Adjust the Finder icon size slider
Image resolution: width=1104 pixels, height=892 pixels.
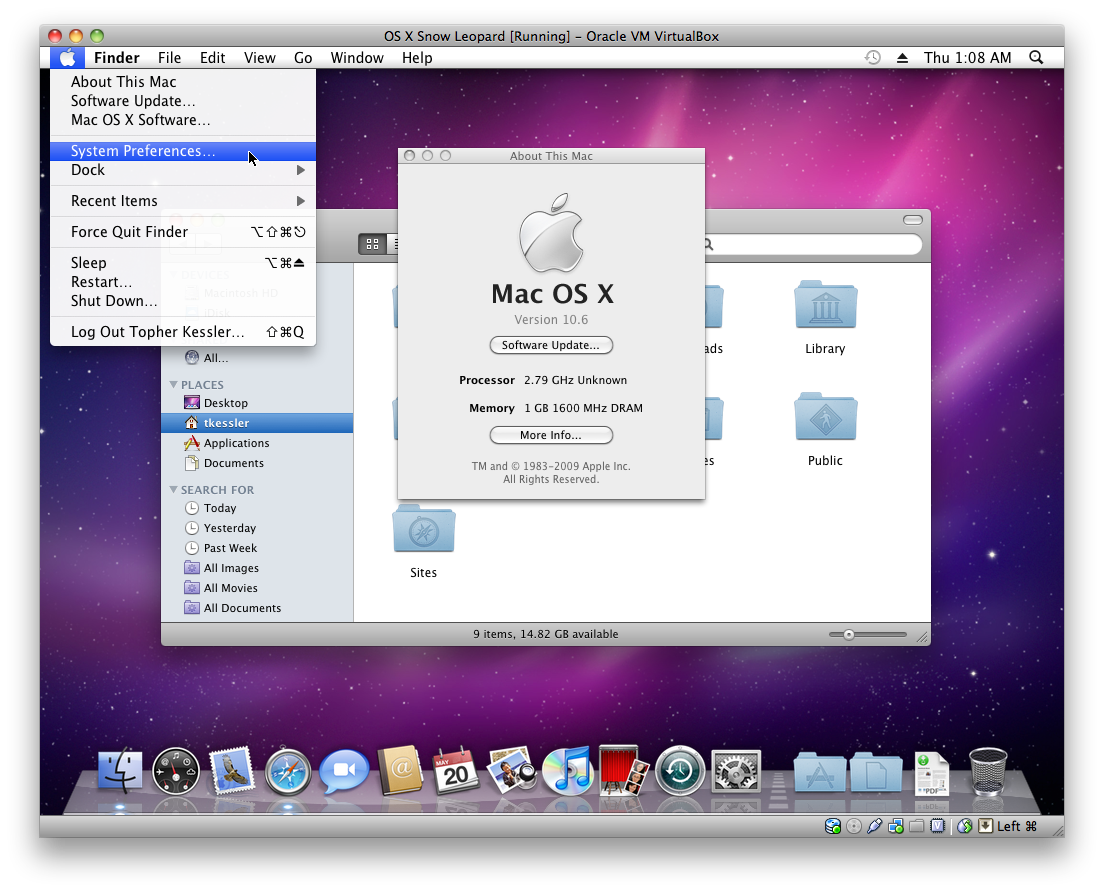point(848,634)
